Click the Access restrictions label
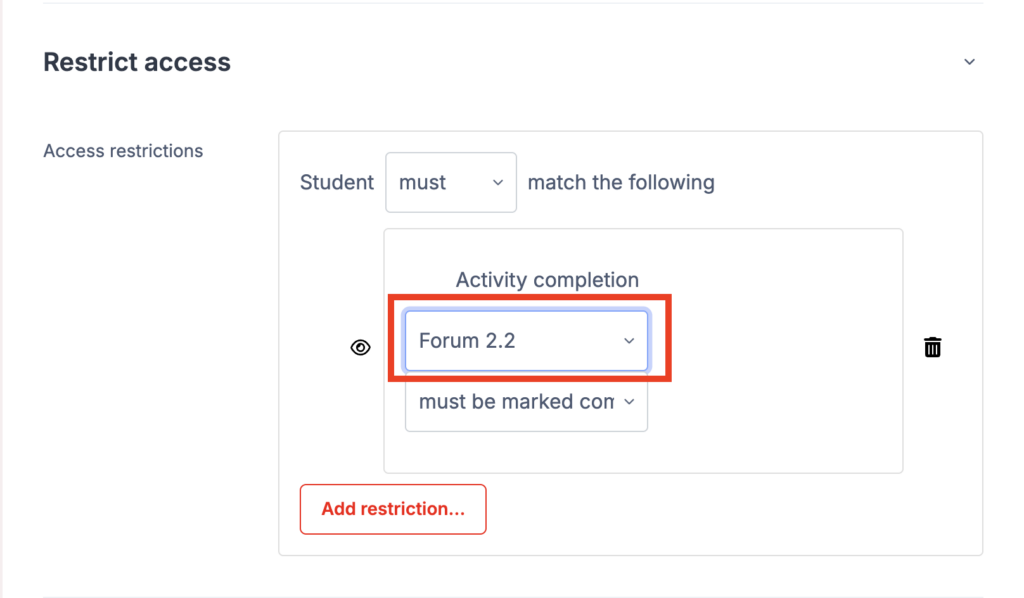Viewport: 1024px width, 598px height. (x=123, y=151)
